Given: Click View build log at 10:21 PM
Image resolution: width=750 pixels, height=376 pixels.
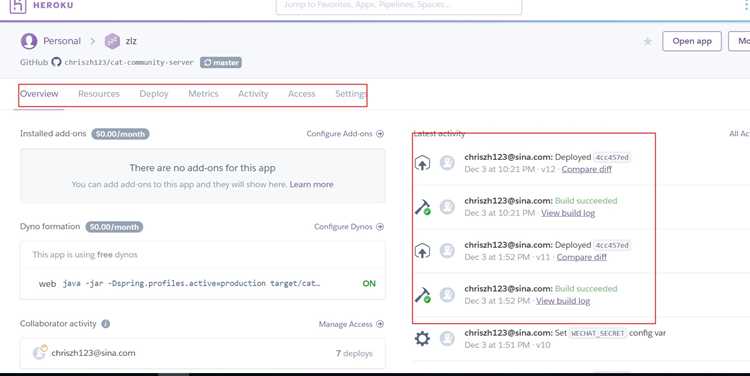Looking at the screenshot, I should (x=568, y=213).
